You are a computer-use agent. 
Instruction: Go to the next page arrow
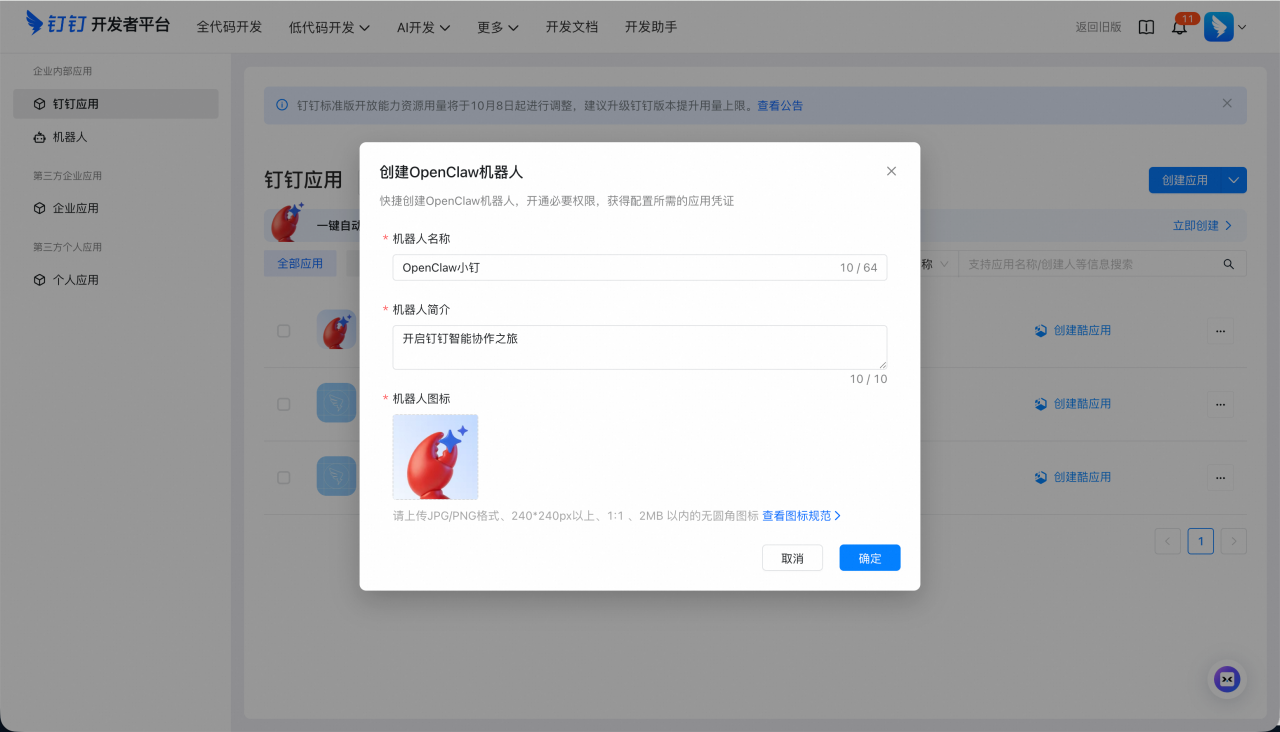(x=1234, y=541)
